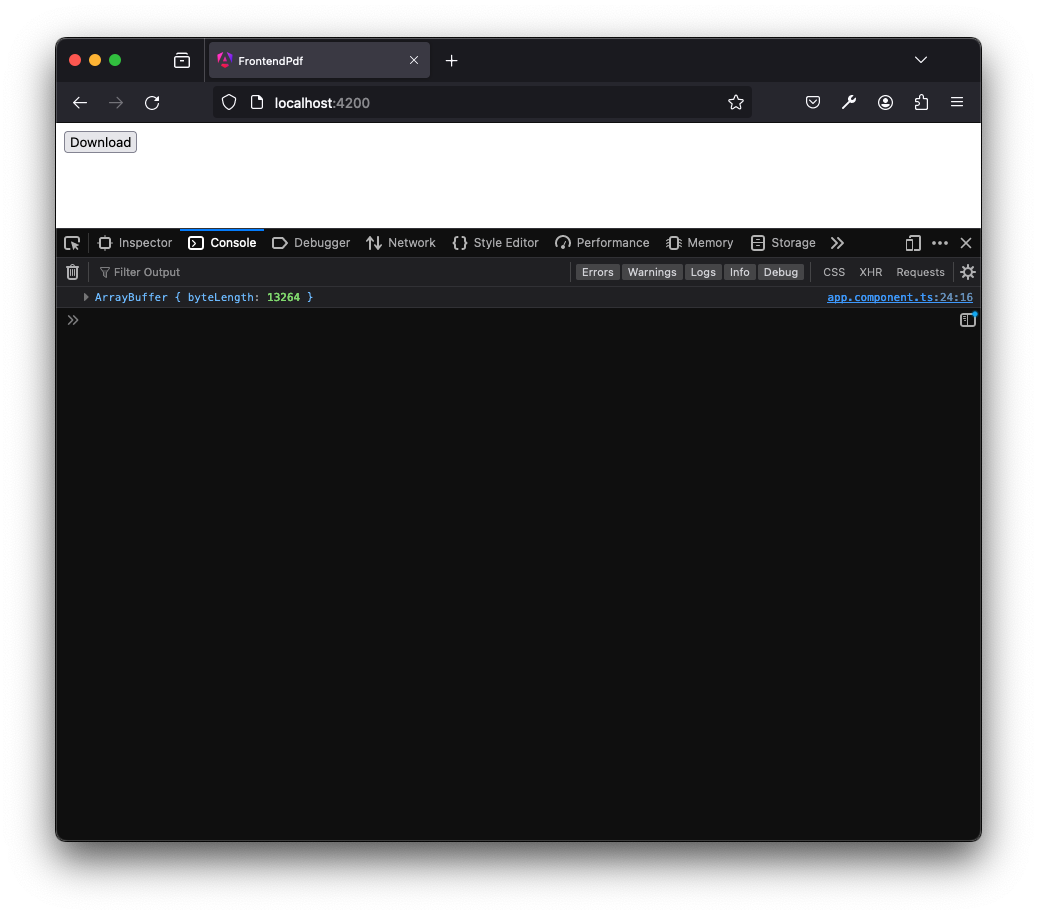Expand the ArrayBuffer object in console

point(85,296)
